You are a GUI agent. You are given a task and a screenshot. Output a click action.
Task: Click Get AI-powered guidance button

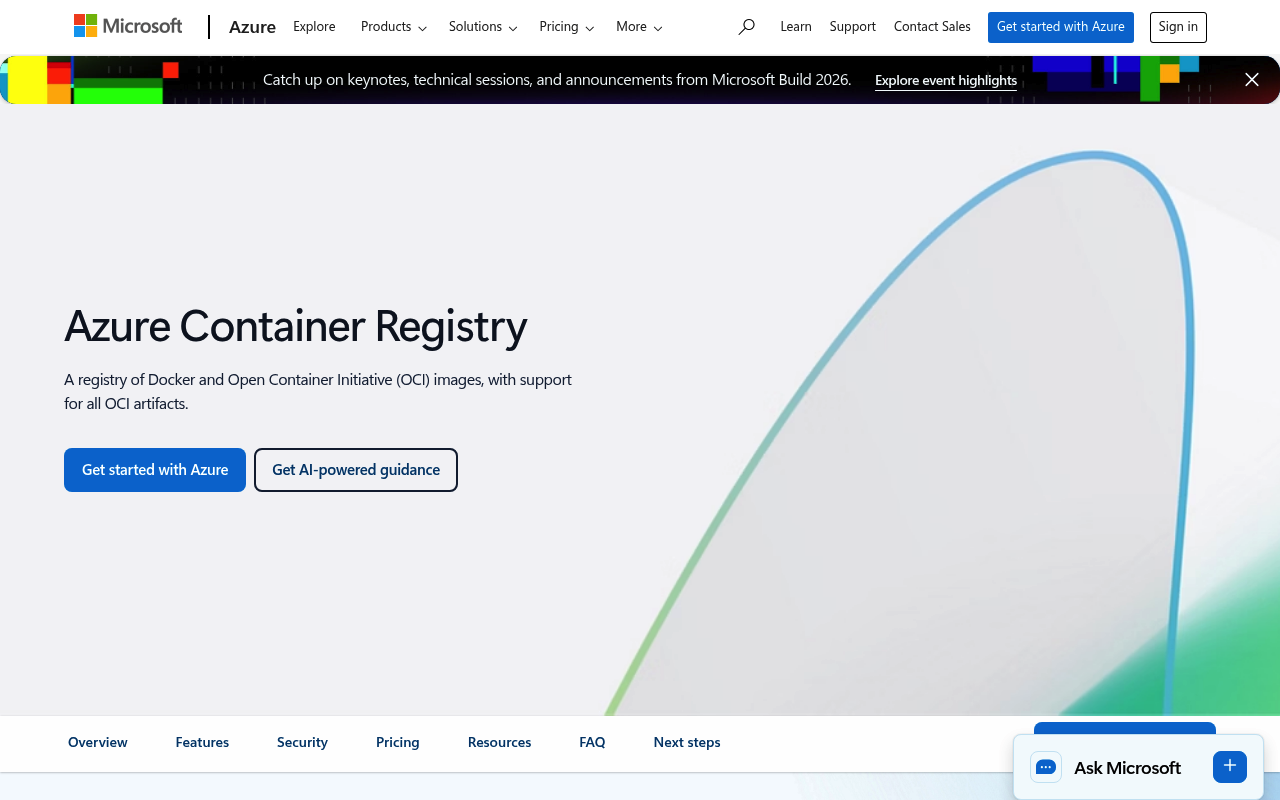click(356, 470)
